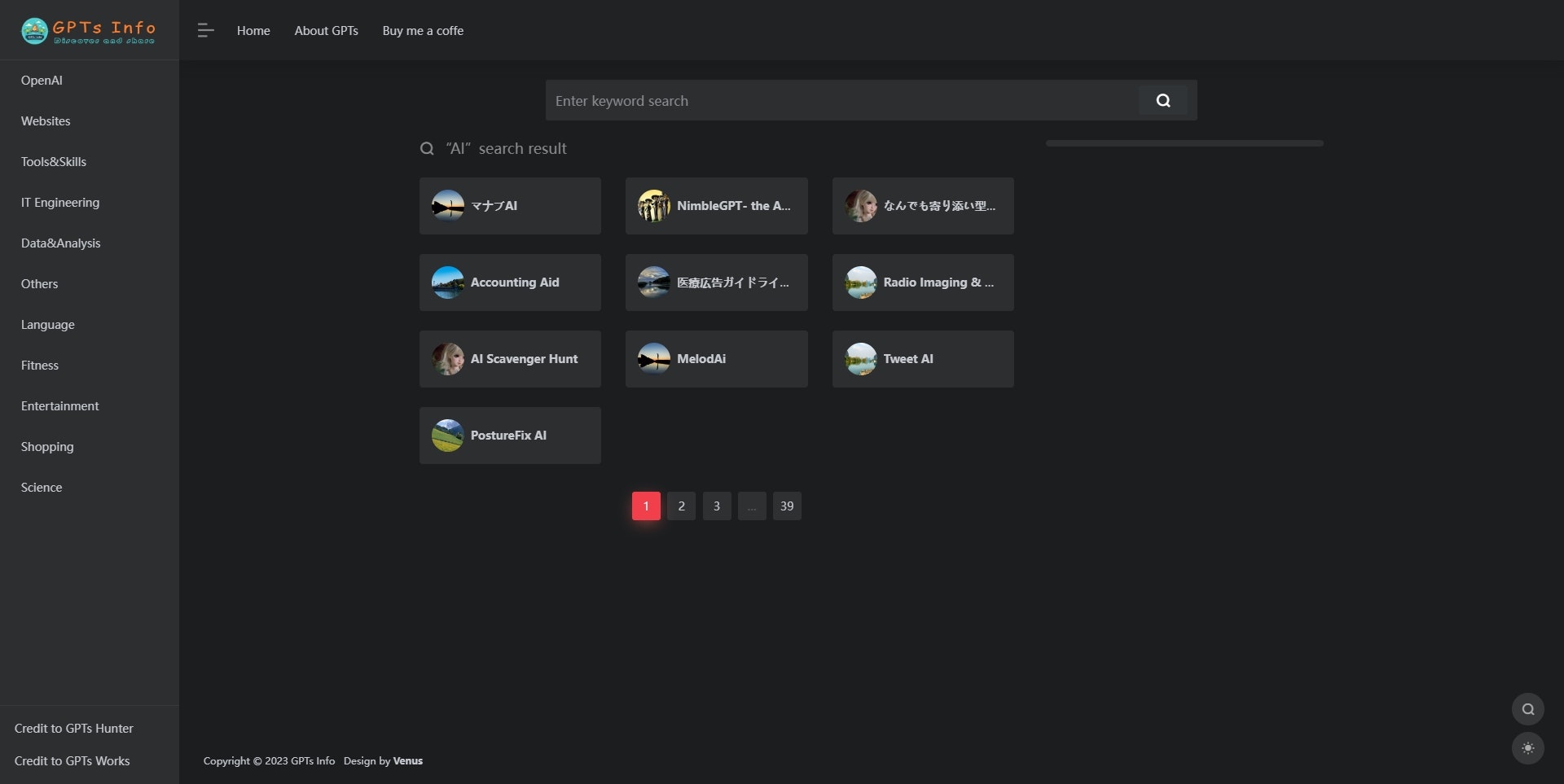The width and height of the screenshot is (1564, 784).
Task: Open the Venus designer link in footer
Action: 408,760
